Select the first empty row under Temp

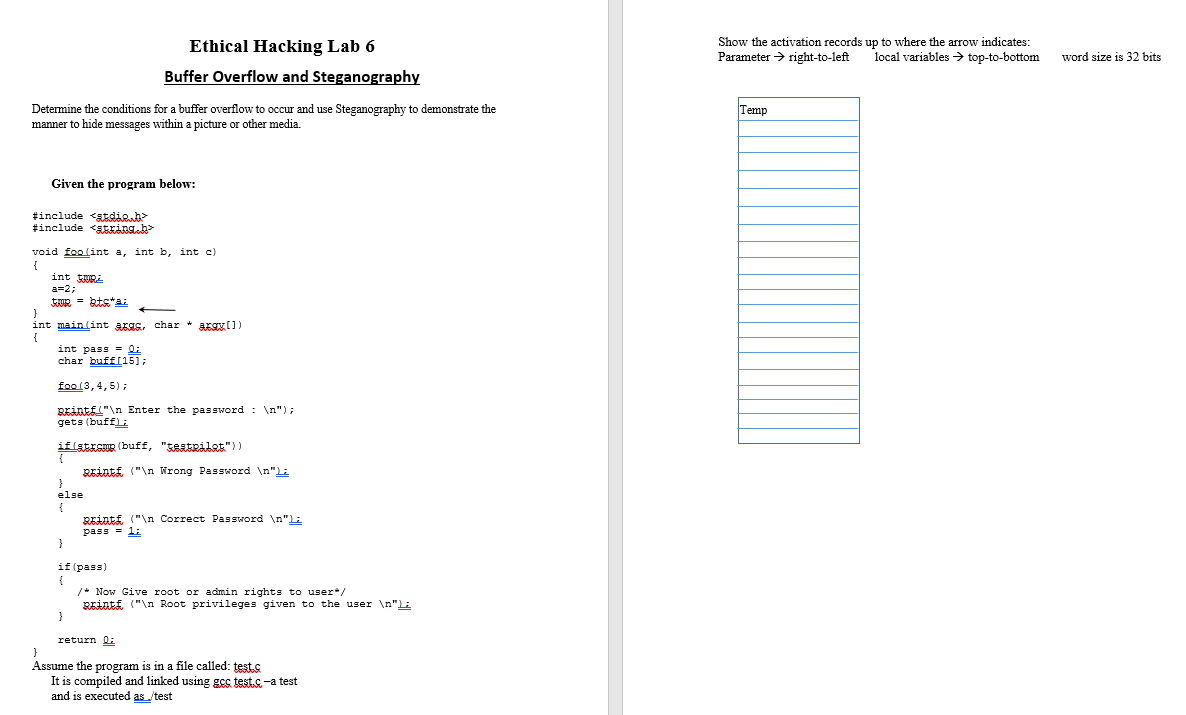798,127
